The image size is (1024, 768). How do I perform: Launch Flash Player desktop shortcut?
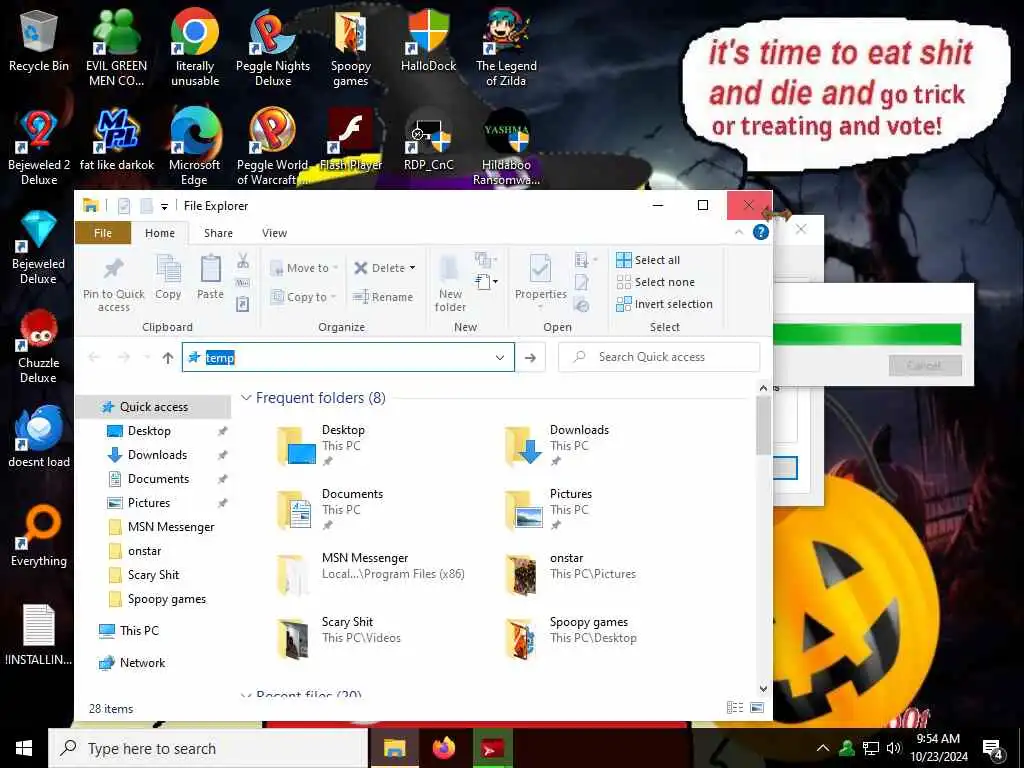[x=351, y=140]
